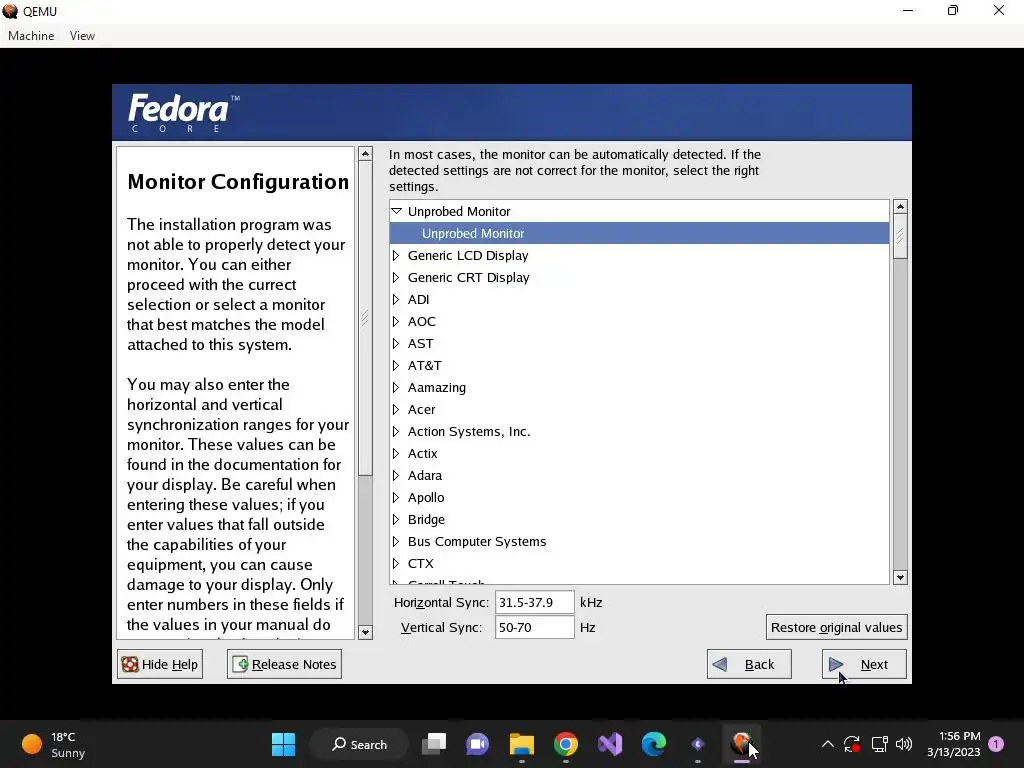Screen dimensions: 1024x768
Task: Expand the AST monitor group
Action: 396,344
